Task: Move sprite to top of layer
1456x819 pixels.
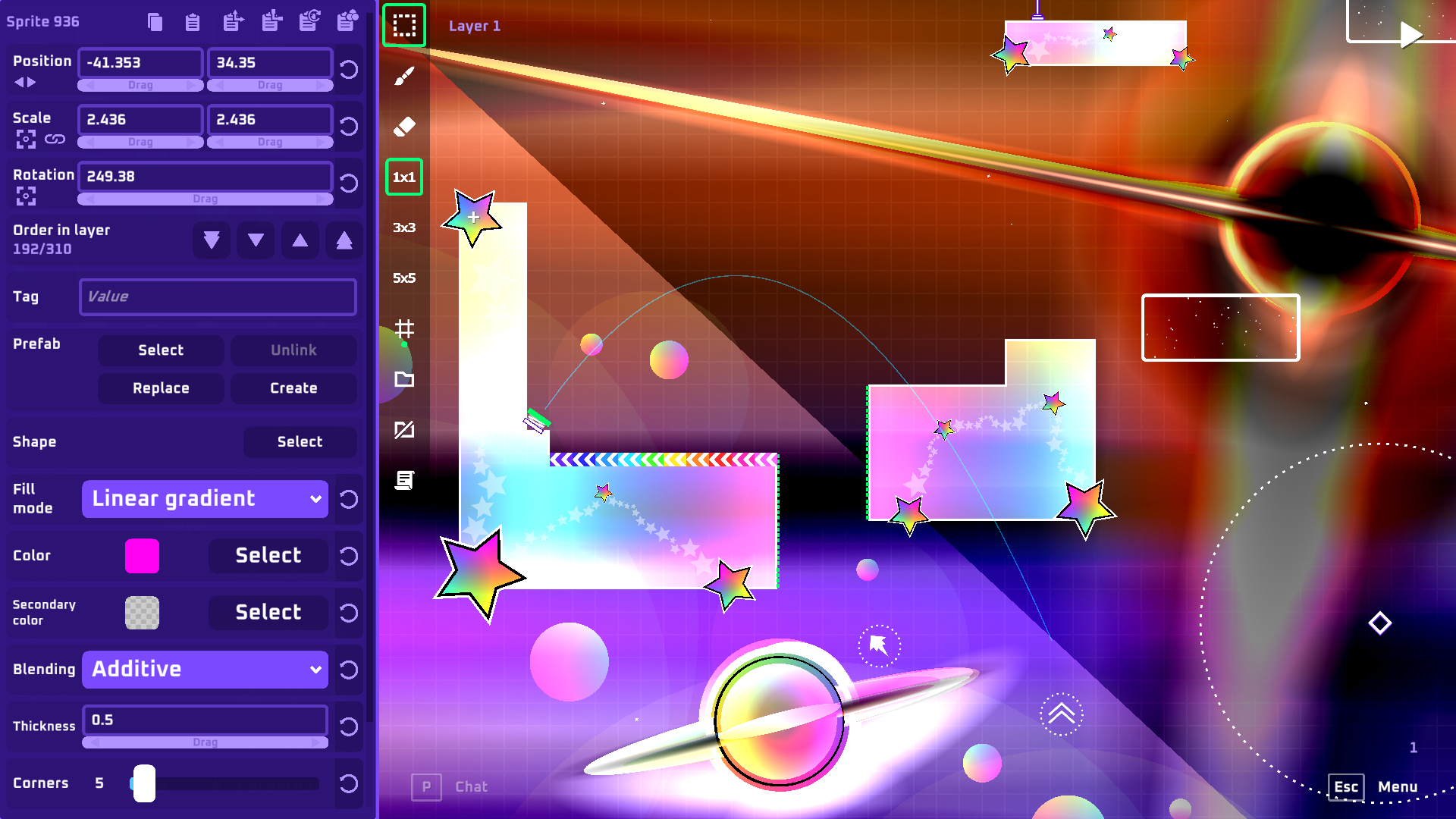Action: click(x=344, y=241)
